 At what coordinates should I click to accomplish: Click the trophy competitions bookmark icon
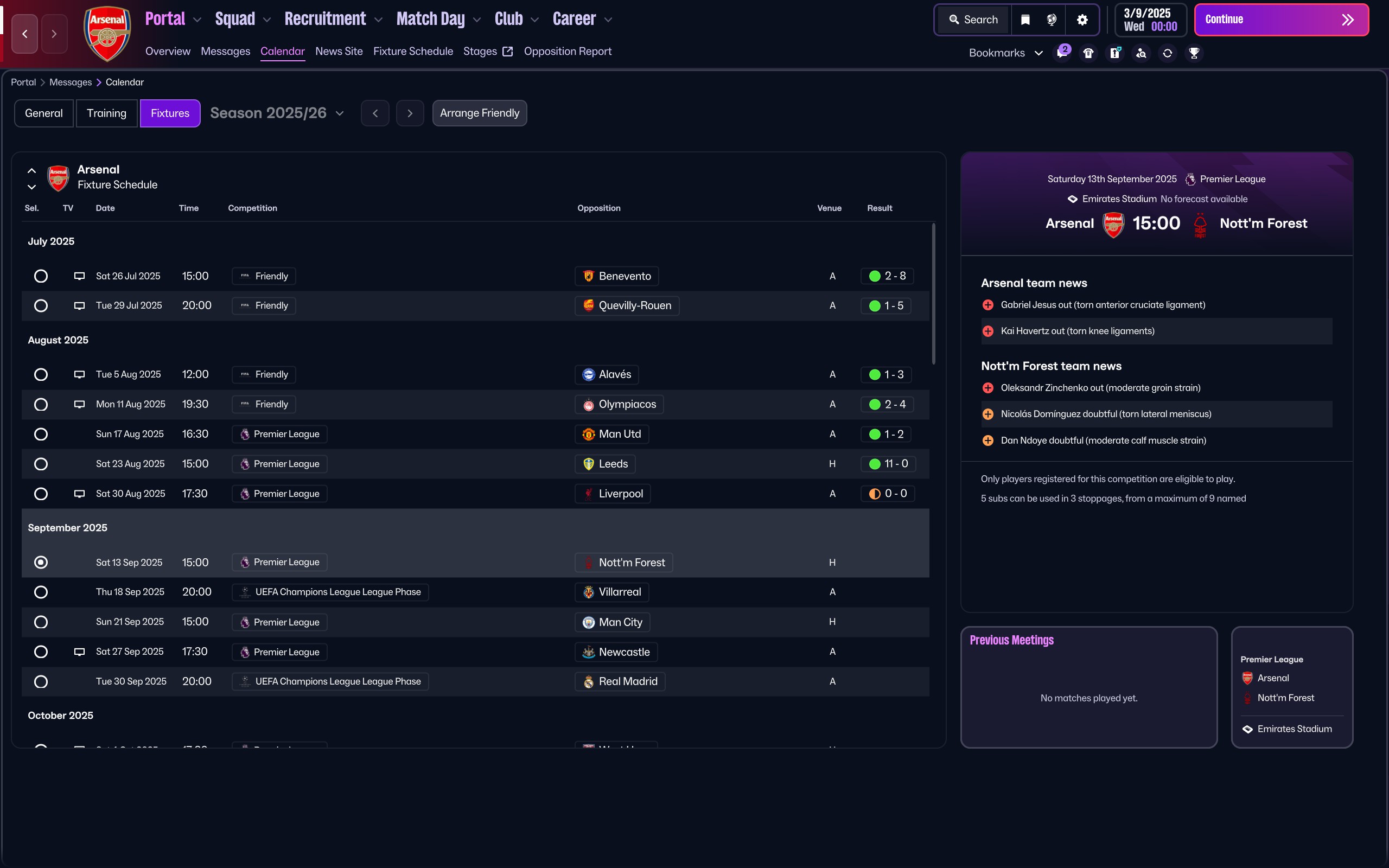[1194, 53]
